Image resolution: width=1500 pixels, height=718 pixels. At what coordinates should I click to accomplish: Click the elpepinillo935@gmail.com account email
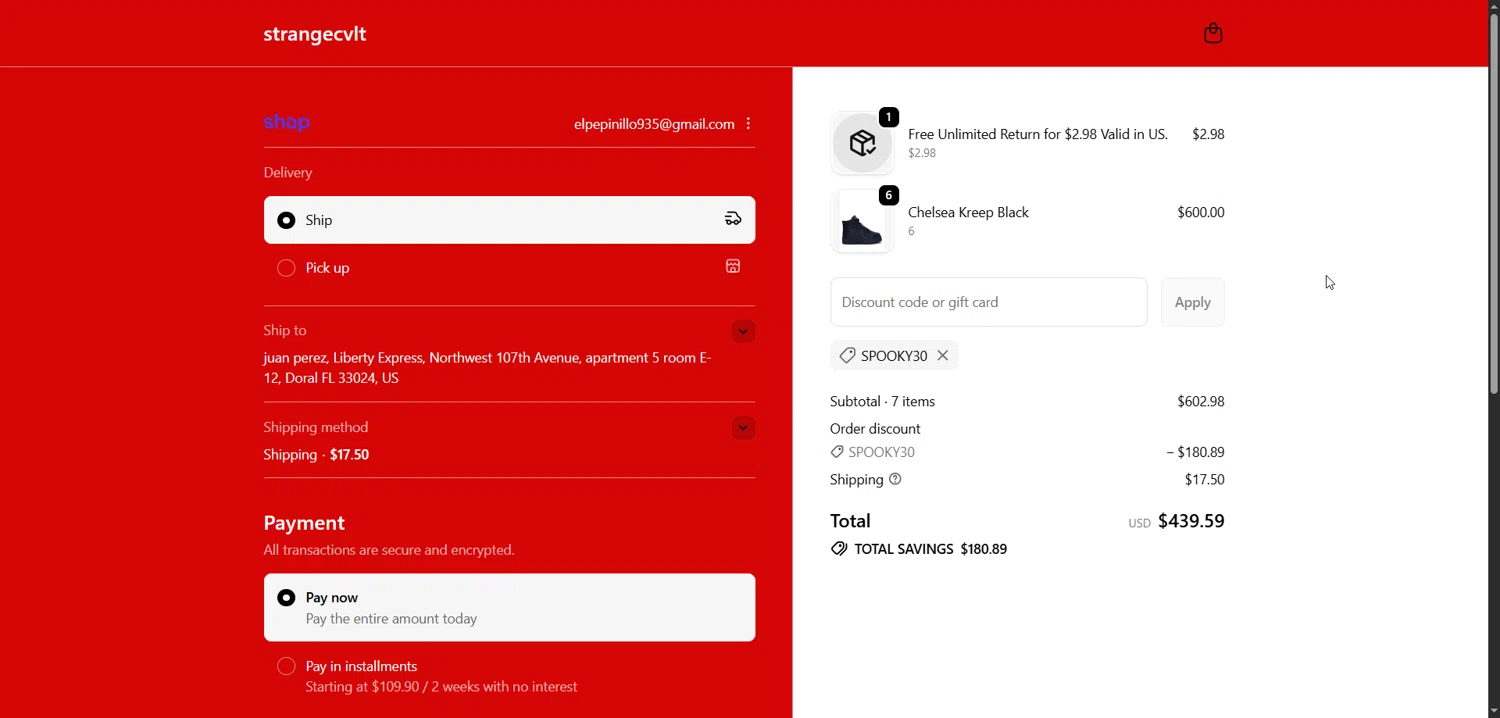(x=654, y=124)
